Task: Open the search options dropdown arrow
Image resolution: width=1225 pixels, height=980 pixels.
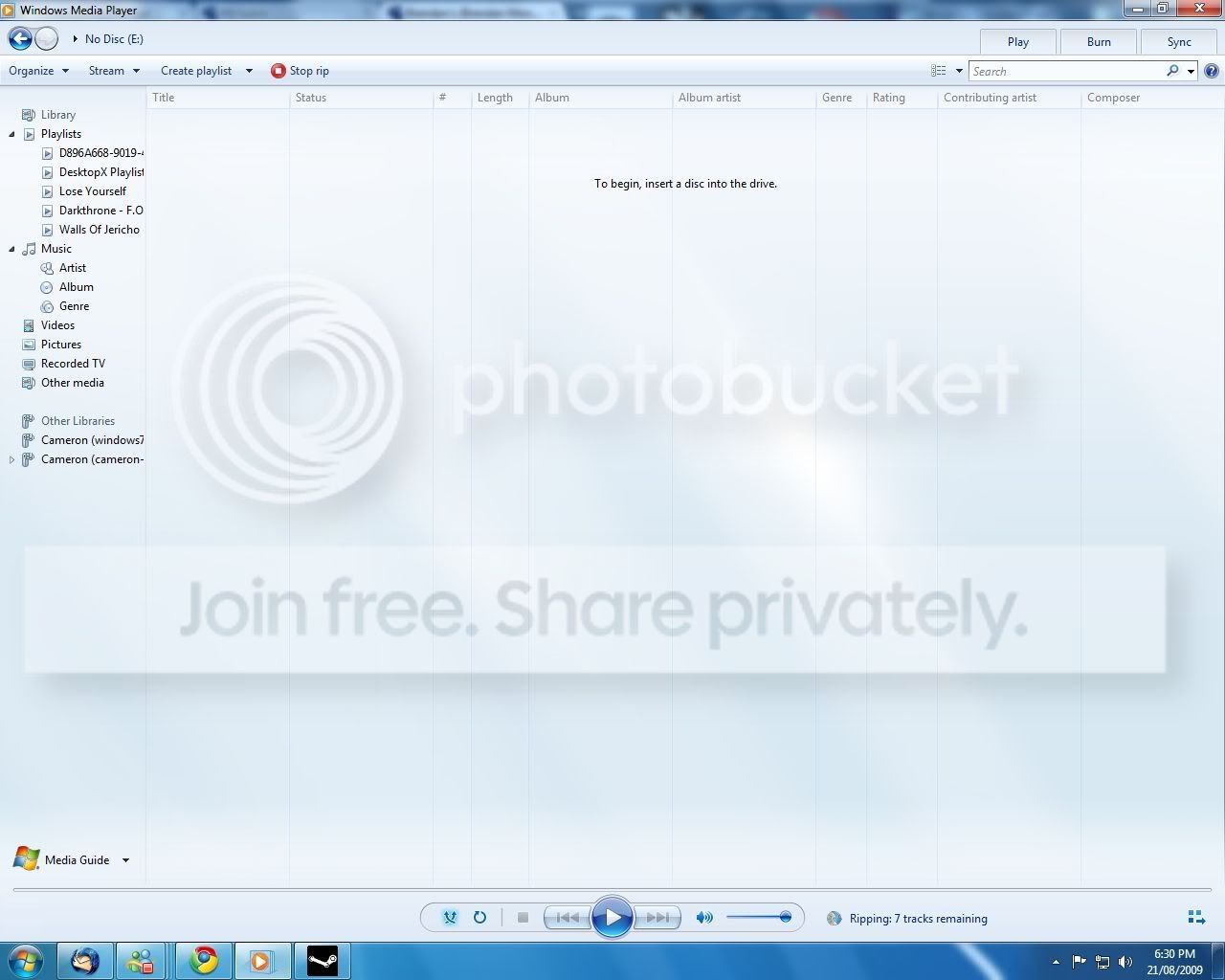Action: click(1191, 71)
